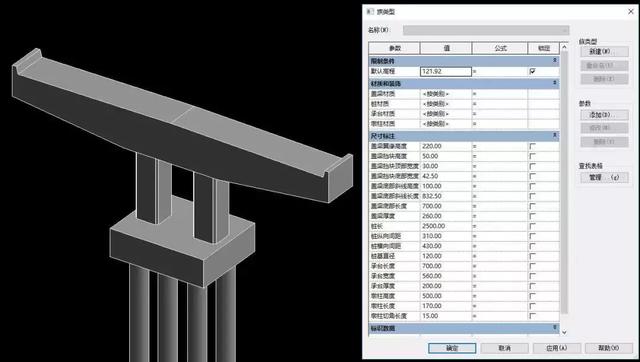The image size is (640, 362).
Task: Check the lock box for 310.00 row
Action: 532,236
